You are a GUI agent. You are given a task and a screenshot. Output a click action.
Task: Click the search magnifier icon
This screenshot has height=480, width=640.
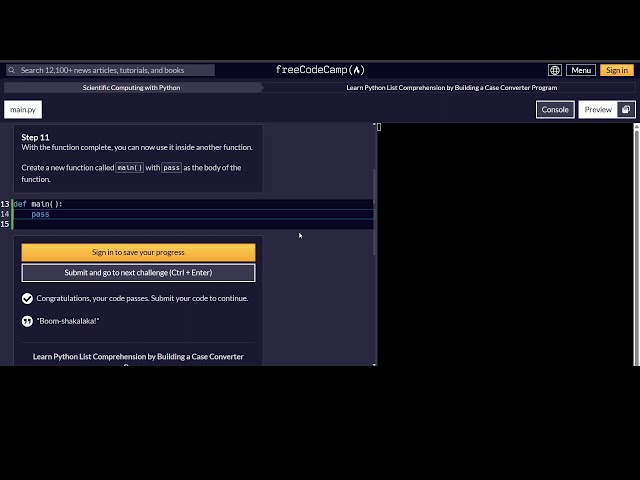click(11, 70)
